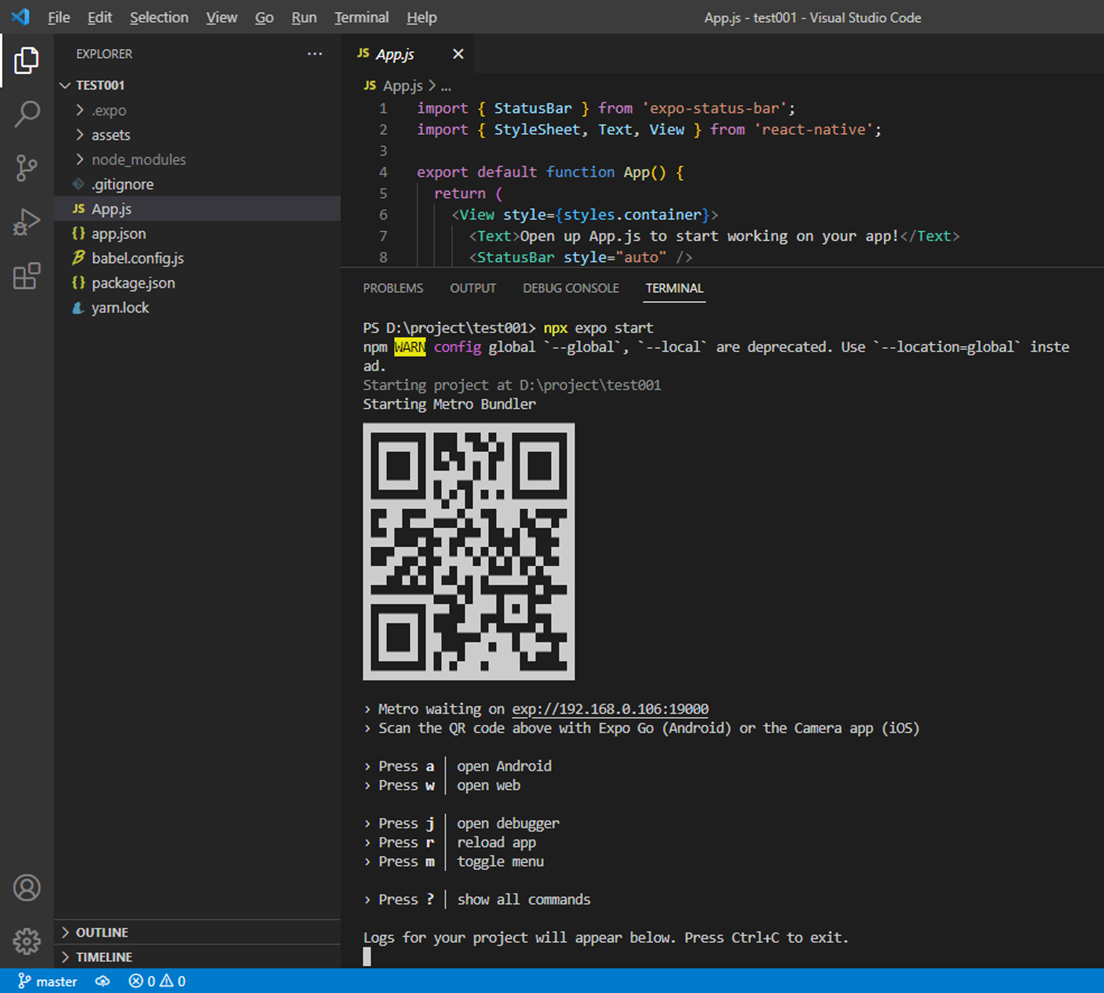Select the TERMINAL panel tab

(675, 288)
